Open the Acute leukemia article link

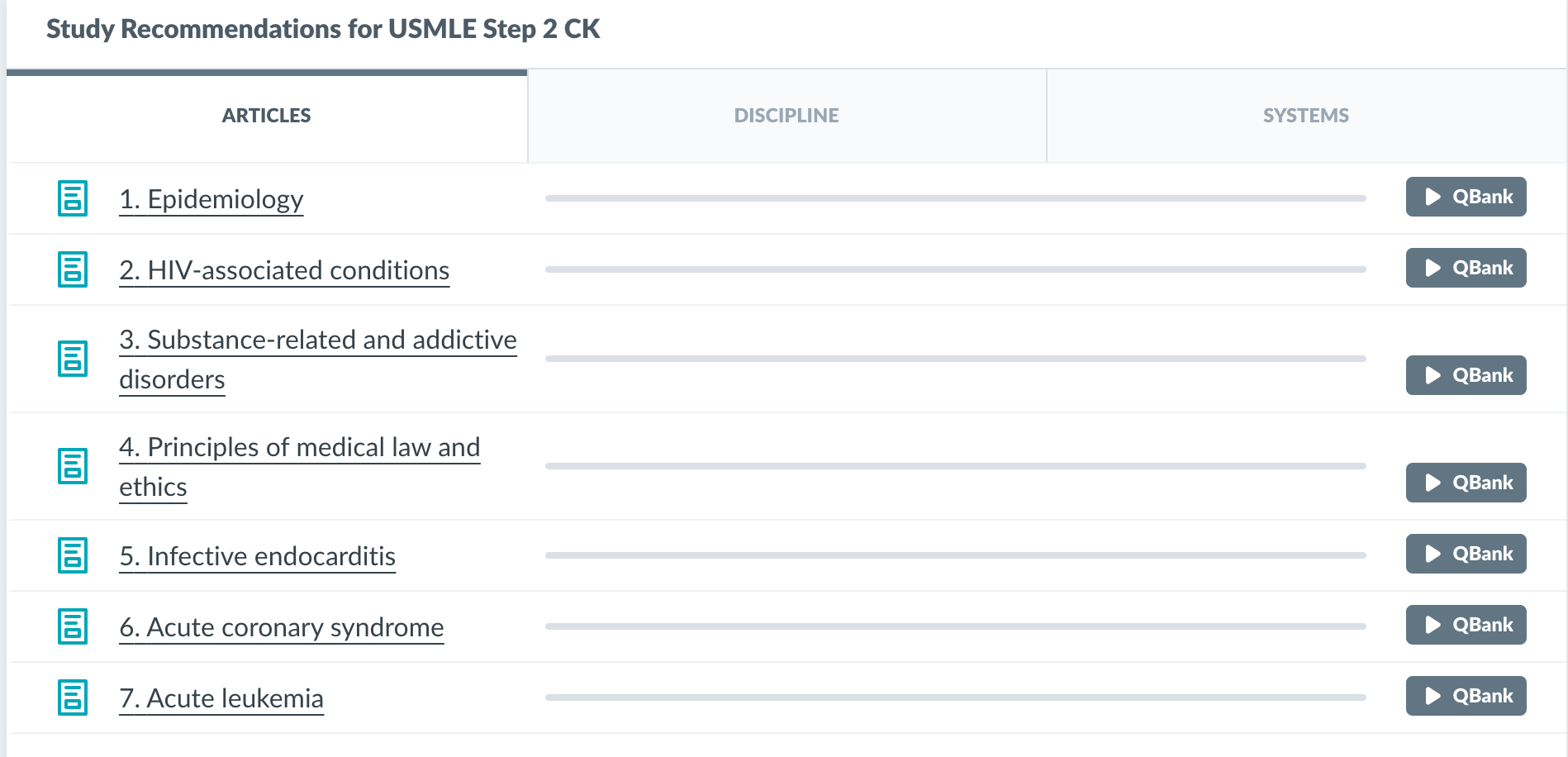(221, 698)
